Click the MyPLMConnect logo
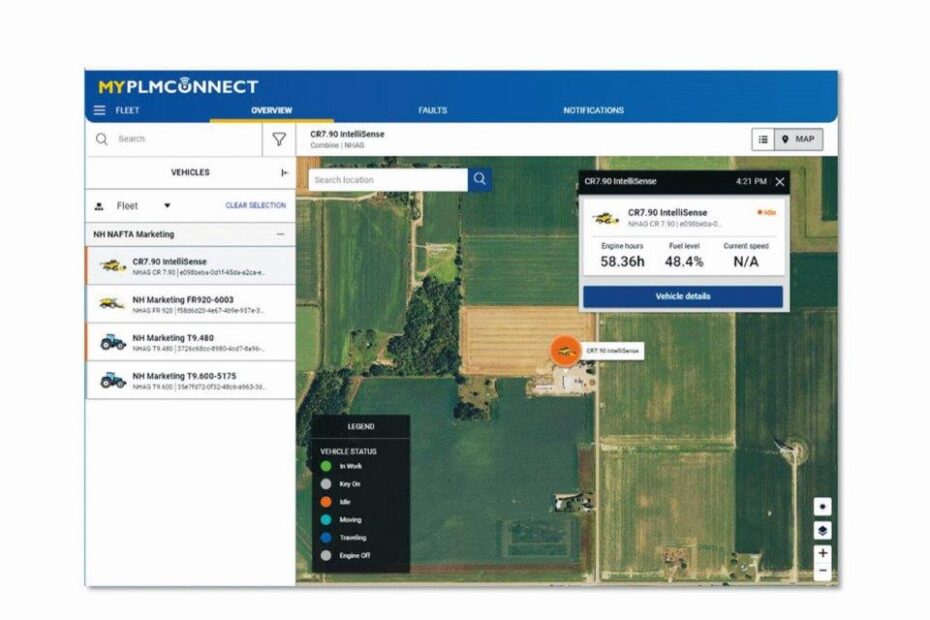This screenshot has width=930, height=620. [x=179, y=86]
